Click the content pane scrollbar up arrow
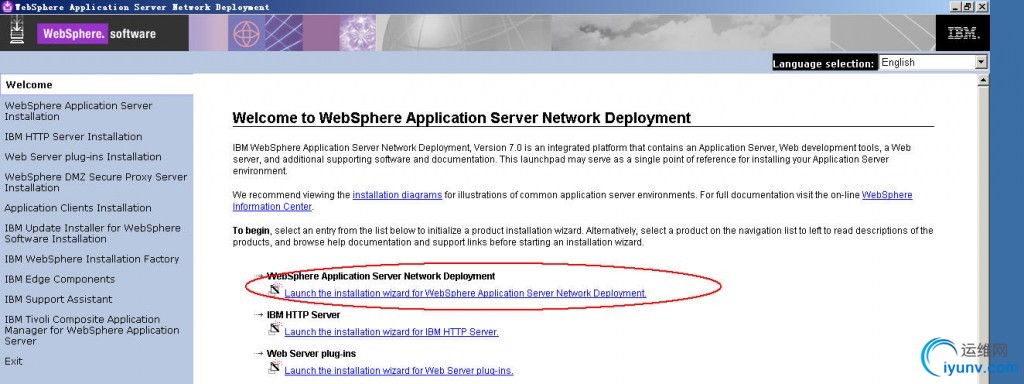 click(983, 81)
